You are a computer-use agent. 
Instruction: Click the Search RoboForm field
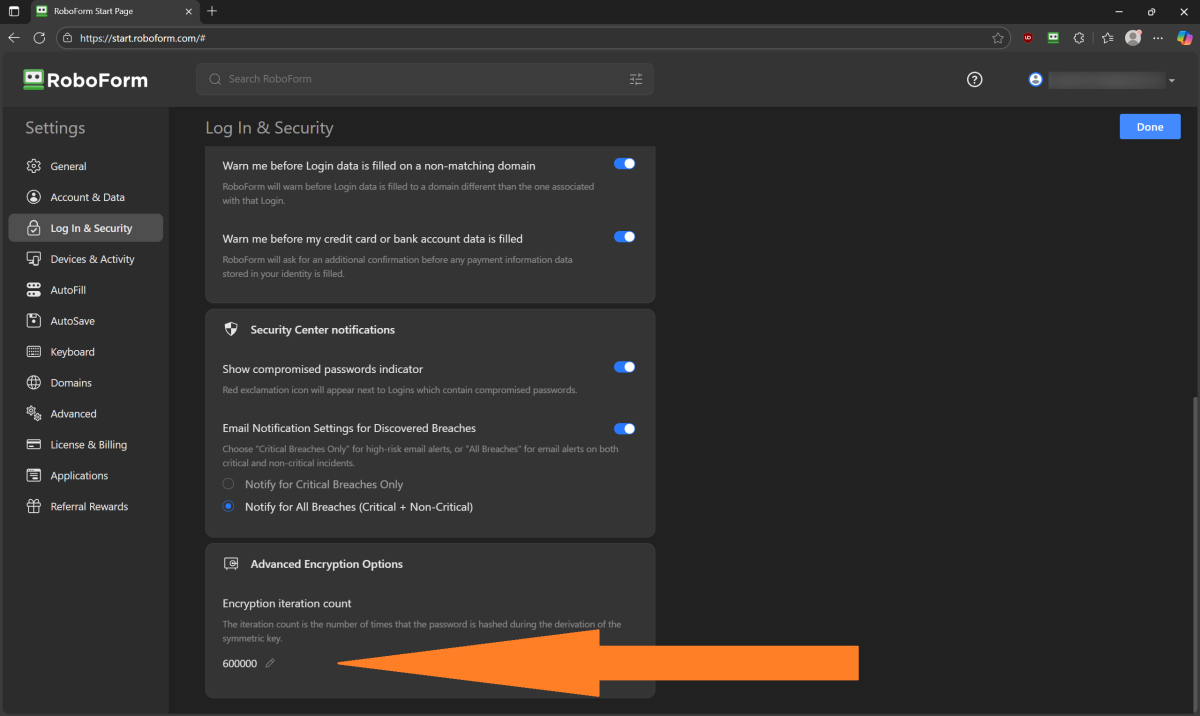(425, 79)
